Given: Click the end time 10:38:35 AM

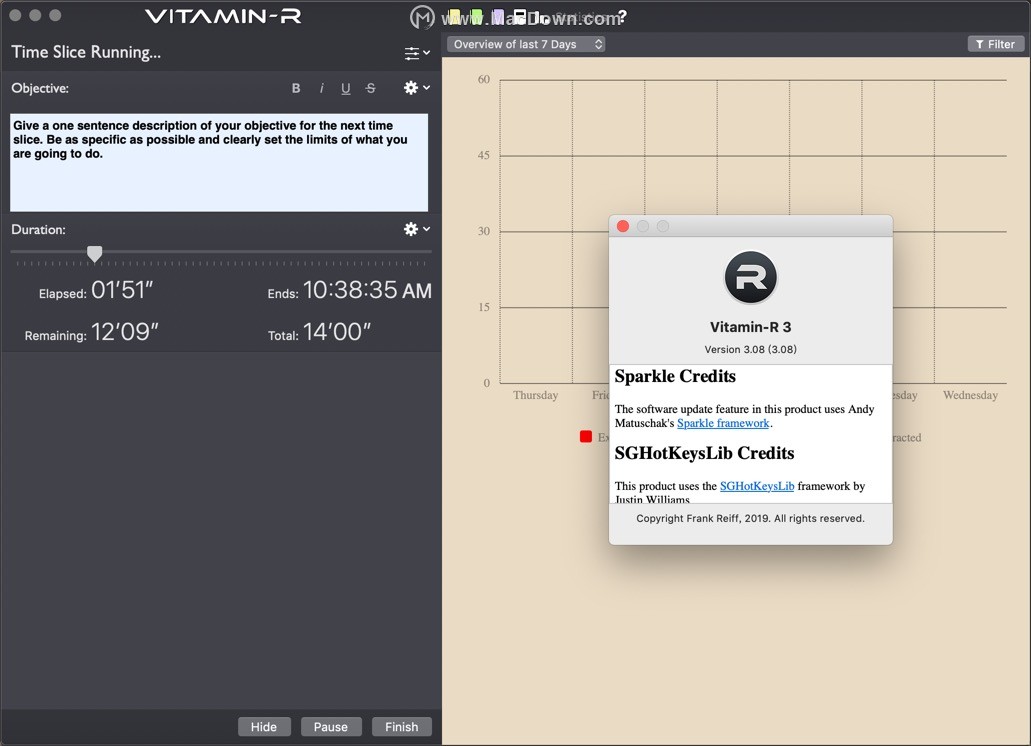Looking at the screenshot, I should (x=368, y=290).
